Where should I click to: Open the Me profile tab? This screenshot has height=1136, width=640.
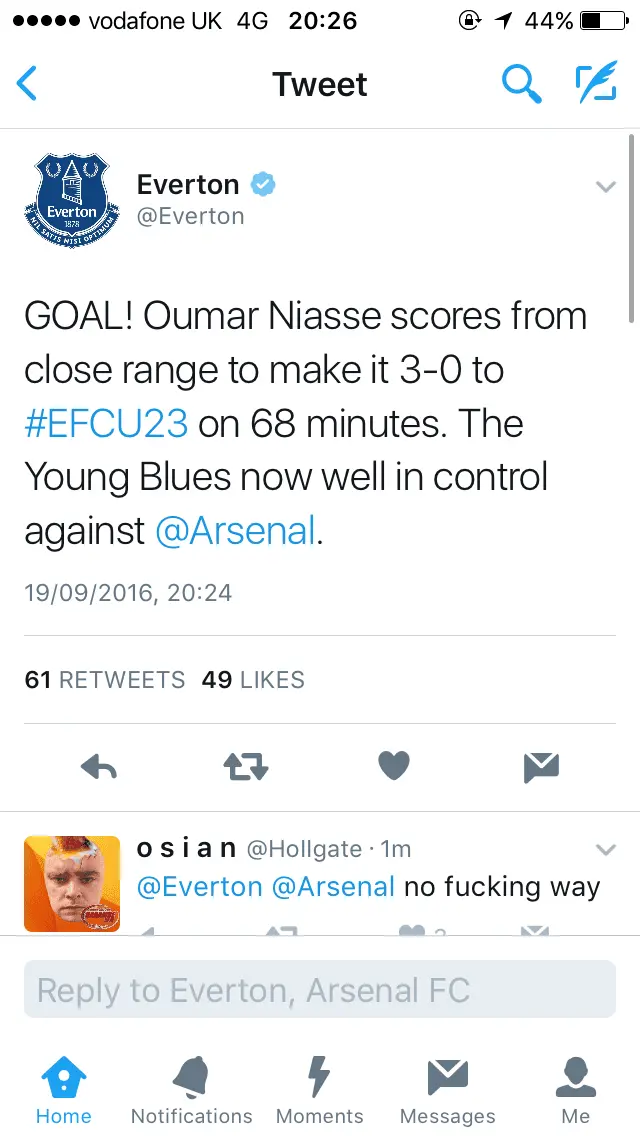pos(575,1090)
